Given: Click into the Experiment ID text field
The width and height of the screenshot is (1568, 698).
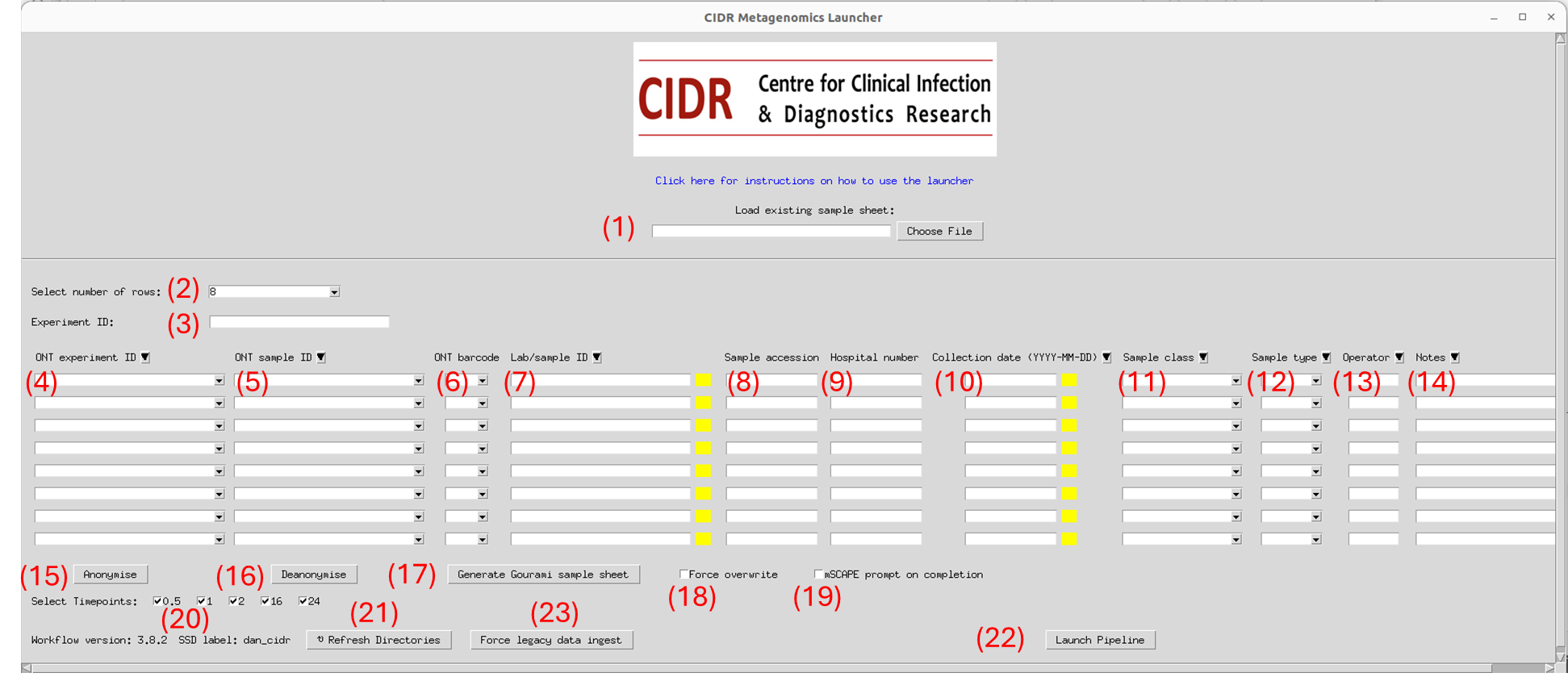Looking at the screenshot, I should point(299,322).
